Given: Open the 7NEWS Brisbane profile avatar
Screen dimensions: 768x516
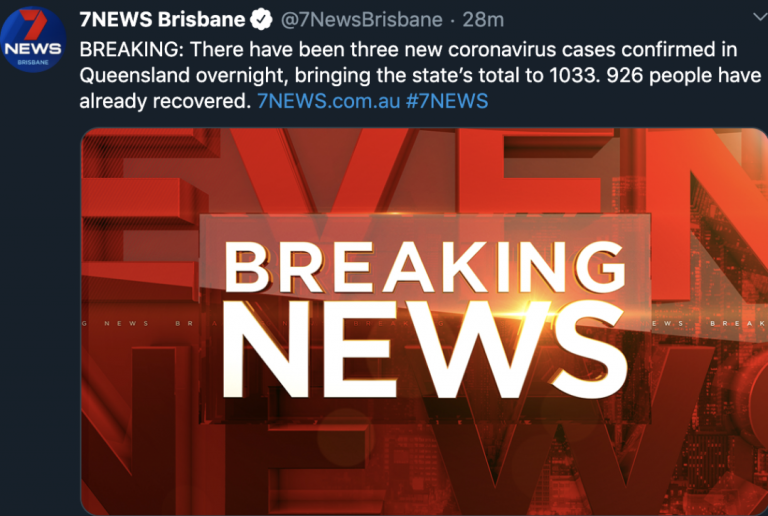Looking at the screenshot, I should coord(33,39).
